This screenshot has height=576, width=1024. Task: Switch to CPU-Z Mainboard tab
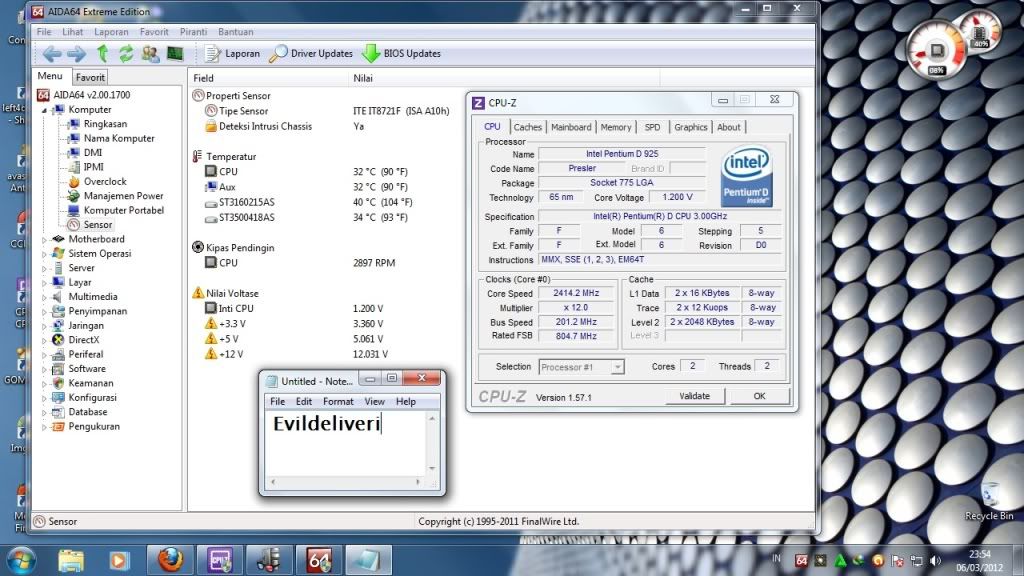(571, 127)
